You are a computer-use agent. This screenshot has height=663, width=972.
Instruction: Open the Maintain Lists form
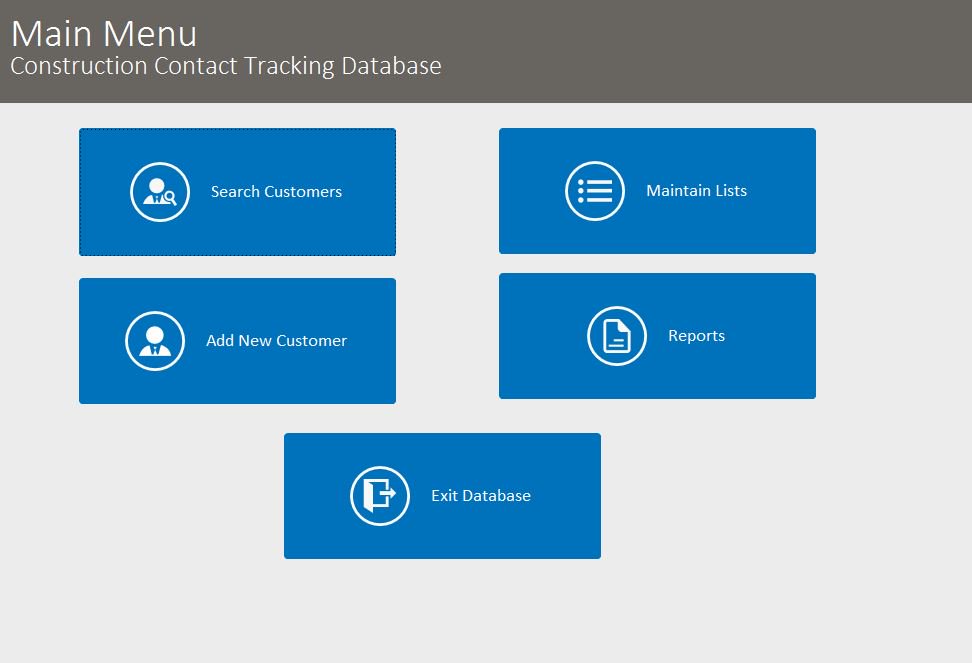point(657,190)
